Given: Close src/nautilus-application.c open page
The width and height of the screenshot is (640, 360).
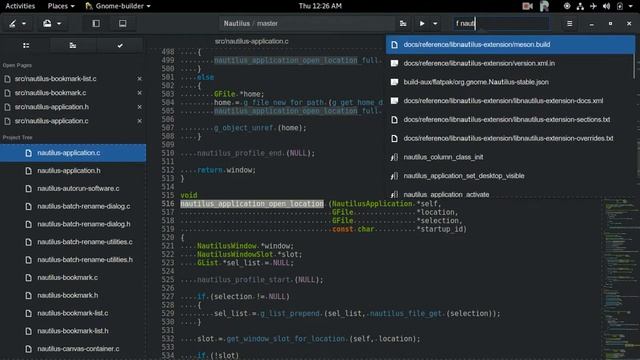Looking at the screenshot, I should coord(140,121).
